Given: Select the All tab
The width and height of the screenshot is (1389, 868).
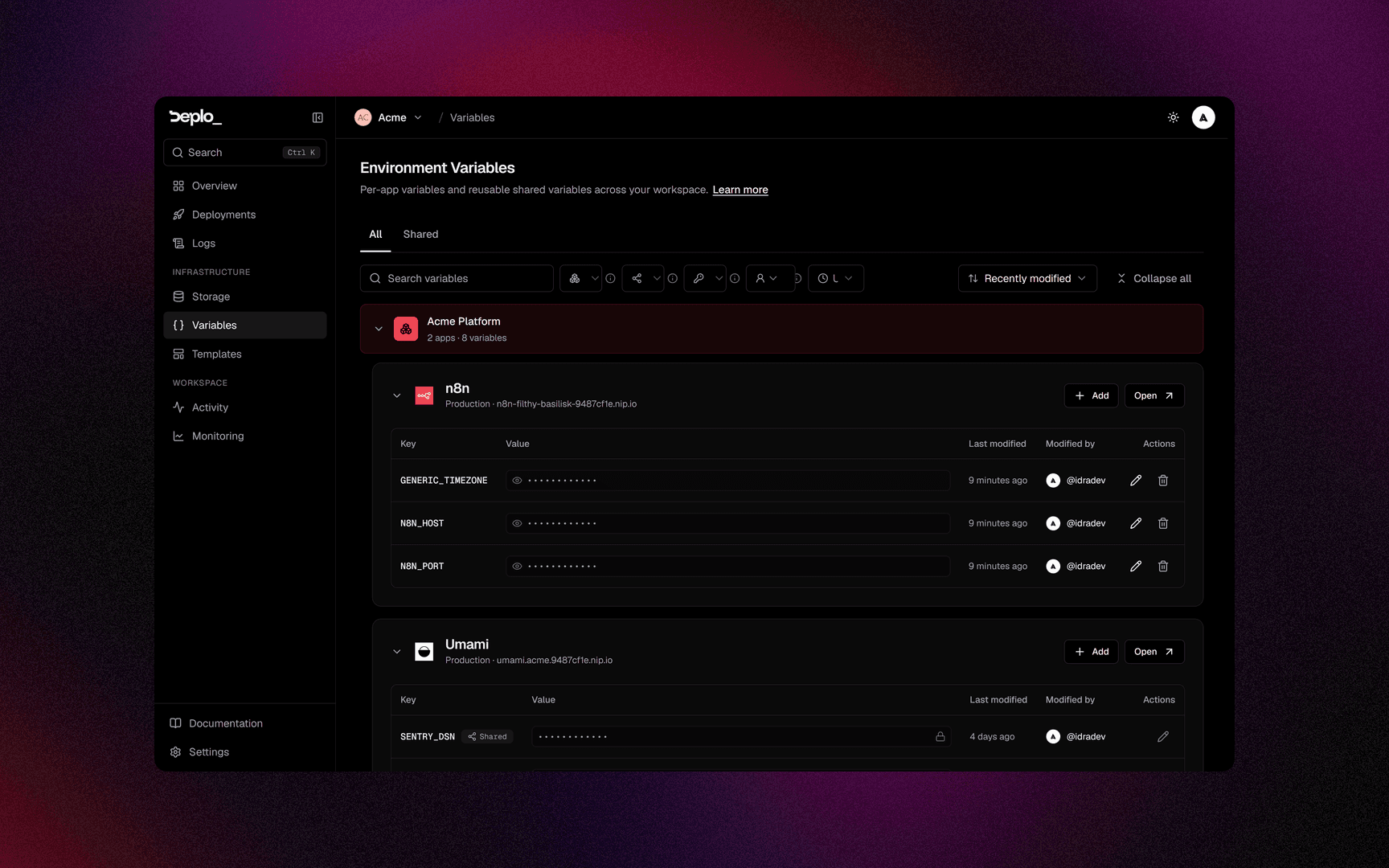Looking at the screenshot, I should point(375,234).
